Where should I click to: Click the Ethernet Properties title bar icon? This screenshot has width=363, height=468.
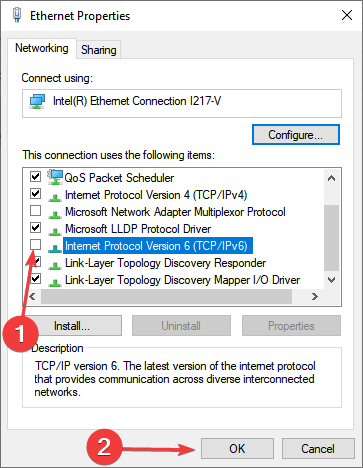click(x=17, y=15)
